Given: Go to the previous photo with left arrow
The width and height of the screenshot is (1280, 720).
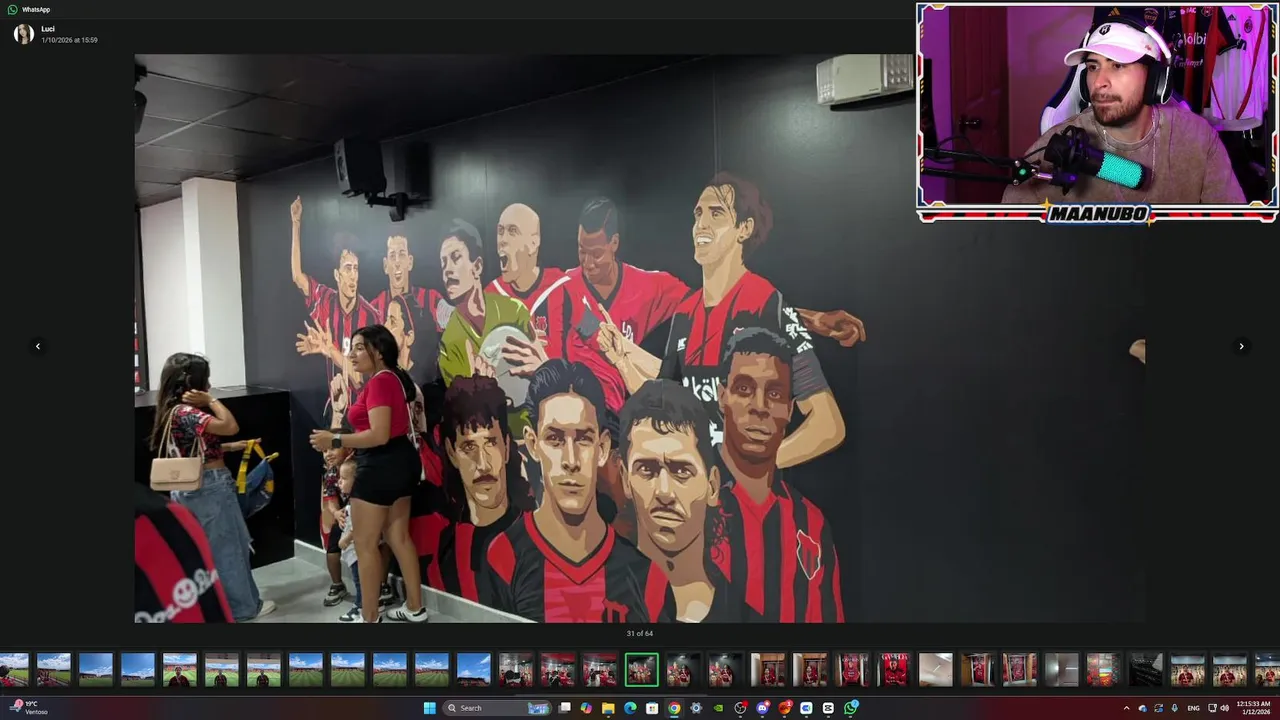Looking at the screenshot, I should 38,346.
